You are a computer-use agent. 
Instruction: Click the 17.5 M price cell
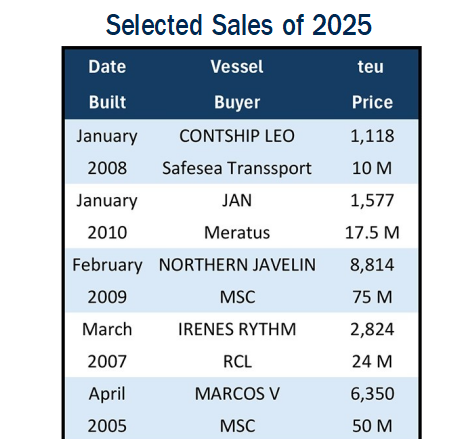(x=372, y=233)
